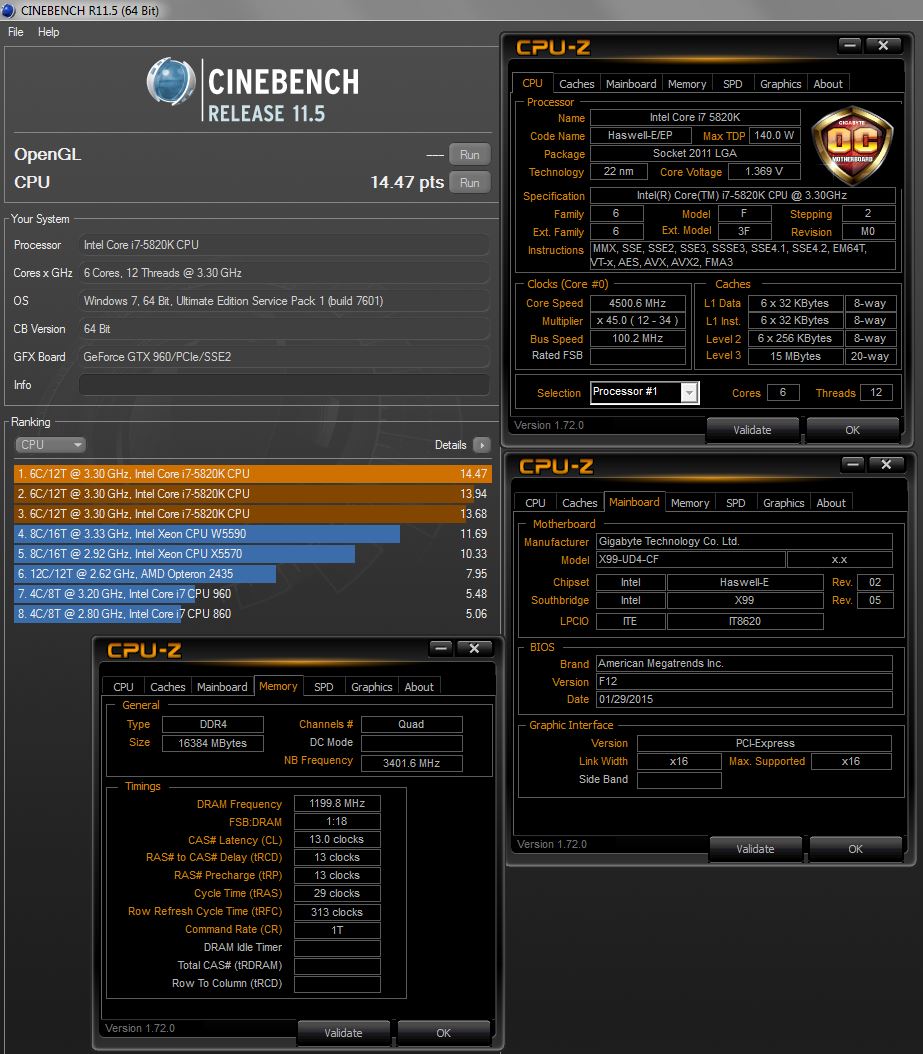923x1054 pixels.
Task: Select Graphics tab in CPU-Z Mainboard window
Action: tap(783, 503)
